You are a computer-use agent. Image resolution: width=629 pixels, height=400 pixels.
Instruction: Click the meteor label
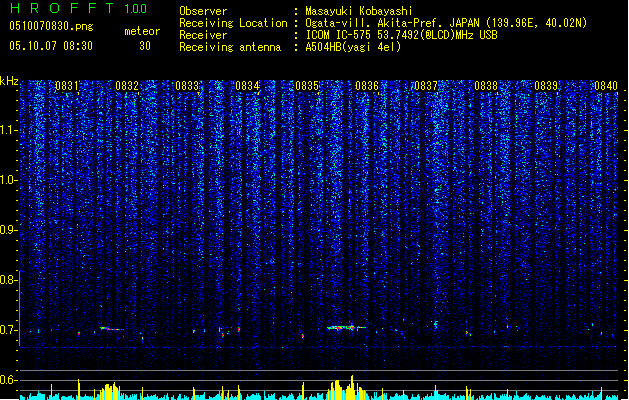click(x=142, y=31)
